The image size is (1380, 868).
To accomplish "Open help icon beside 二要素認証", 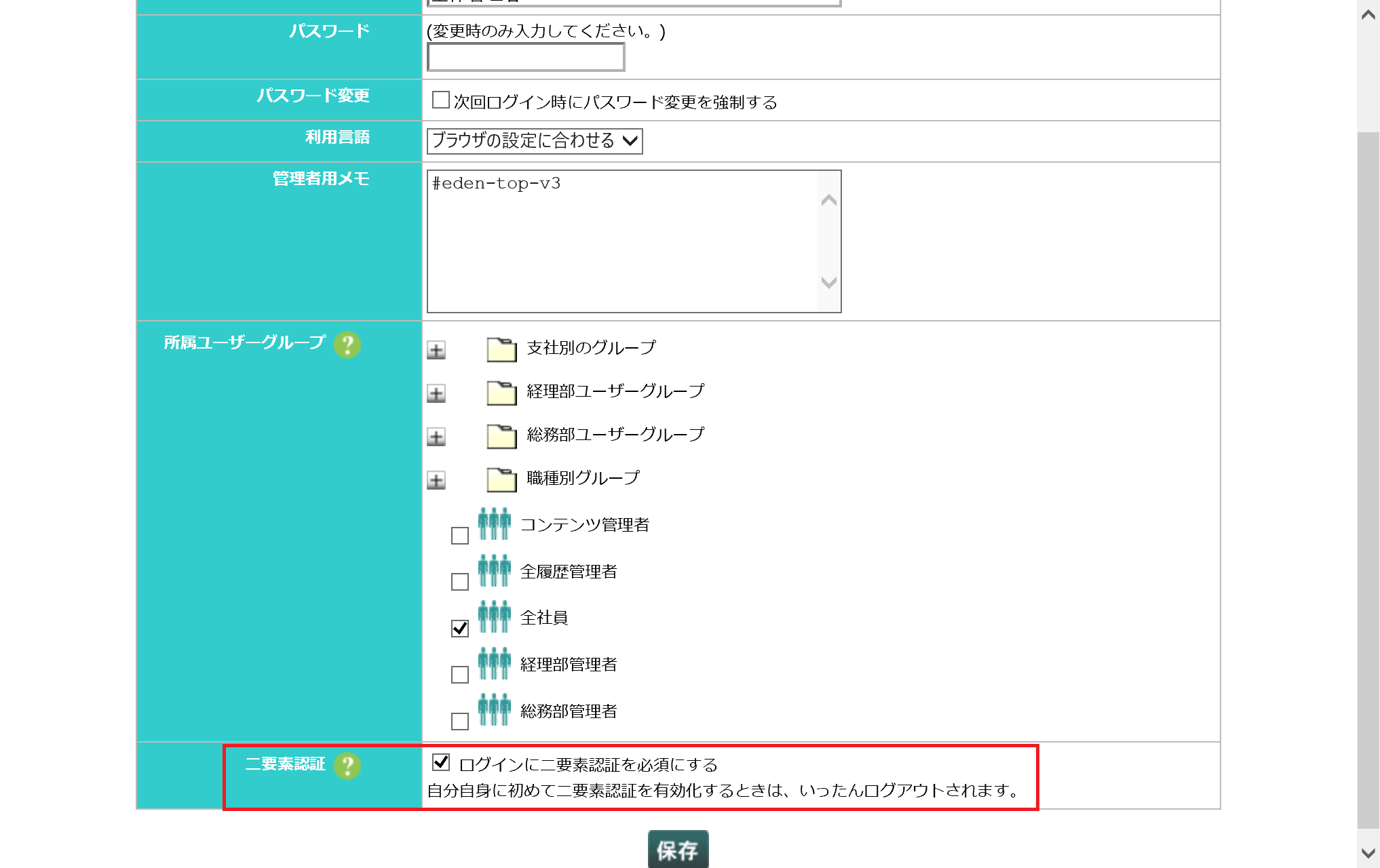I will (347, 766).
